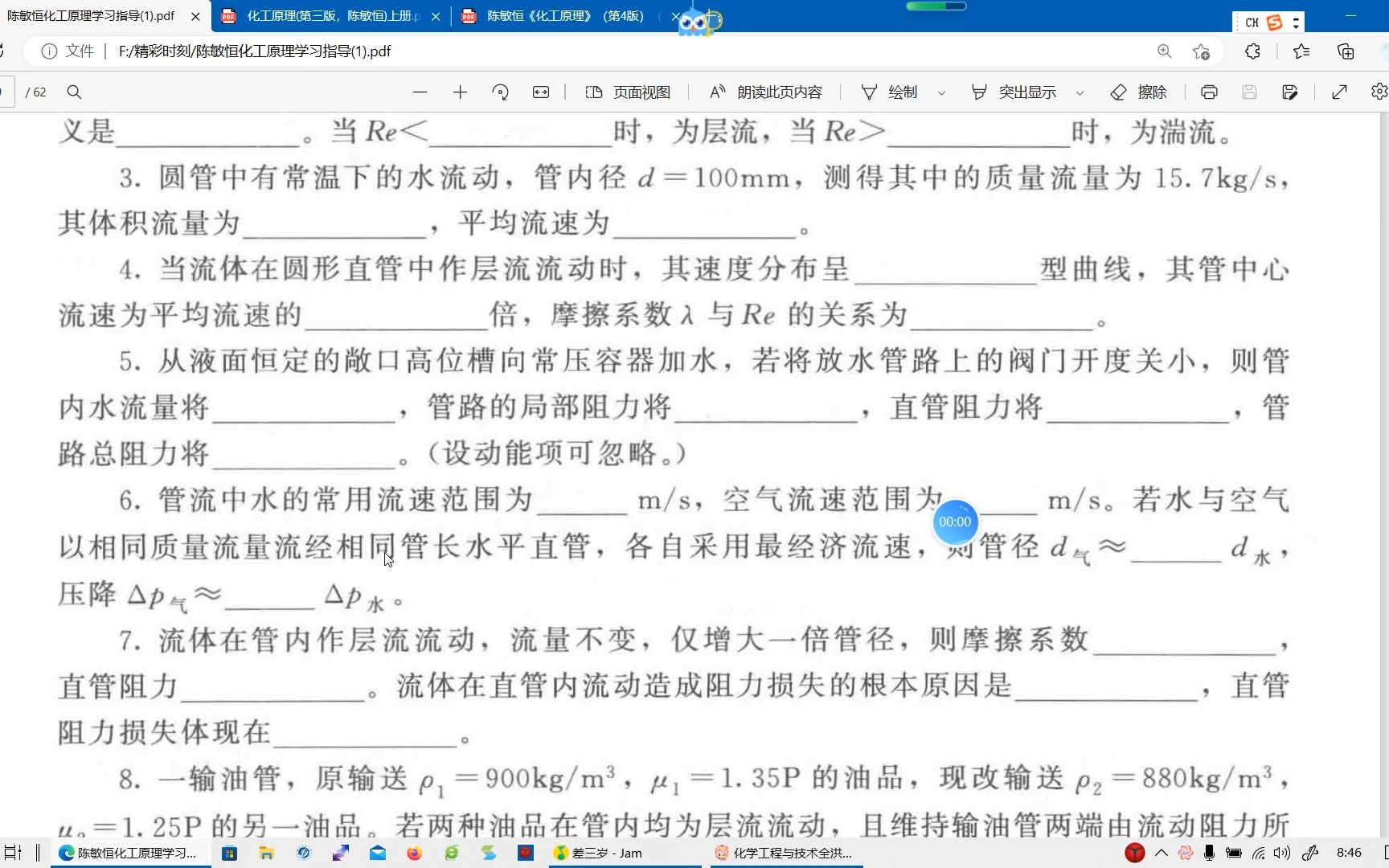1389x868 pixels.
Task: Open the search box in the PDF toolbar
Action: pyautogui.click(x=74, y=92)
